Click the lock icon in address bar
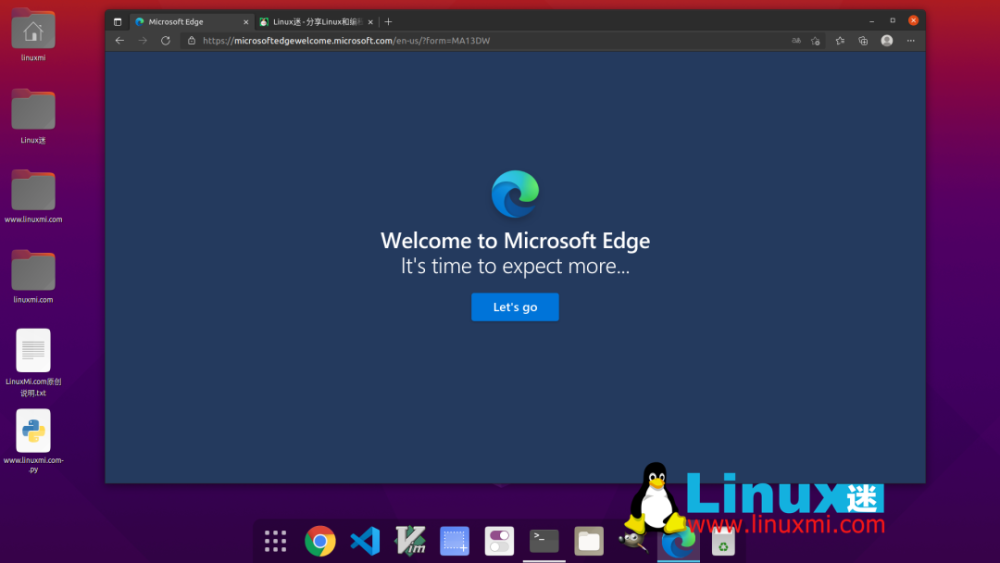Image resolution: width=1000 pixels, height=563 pixels. pos(191,40)
